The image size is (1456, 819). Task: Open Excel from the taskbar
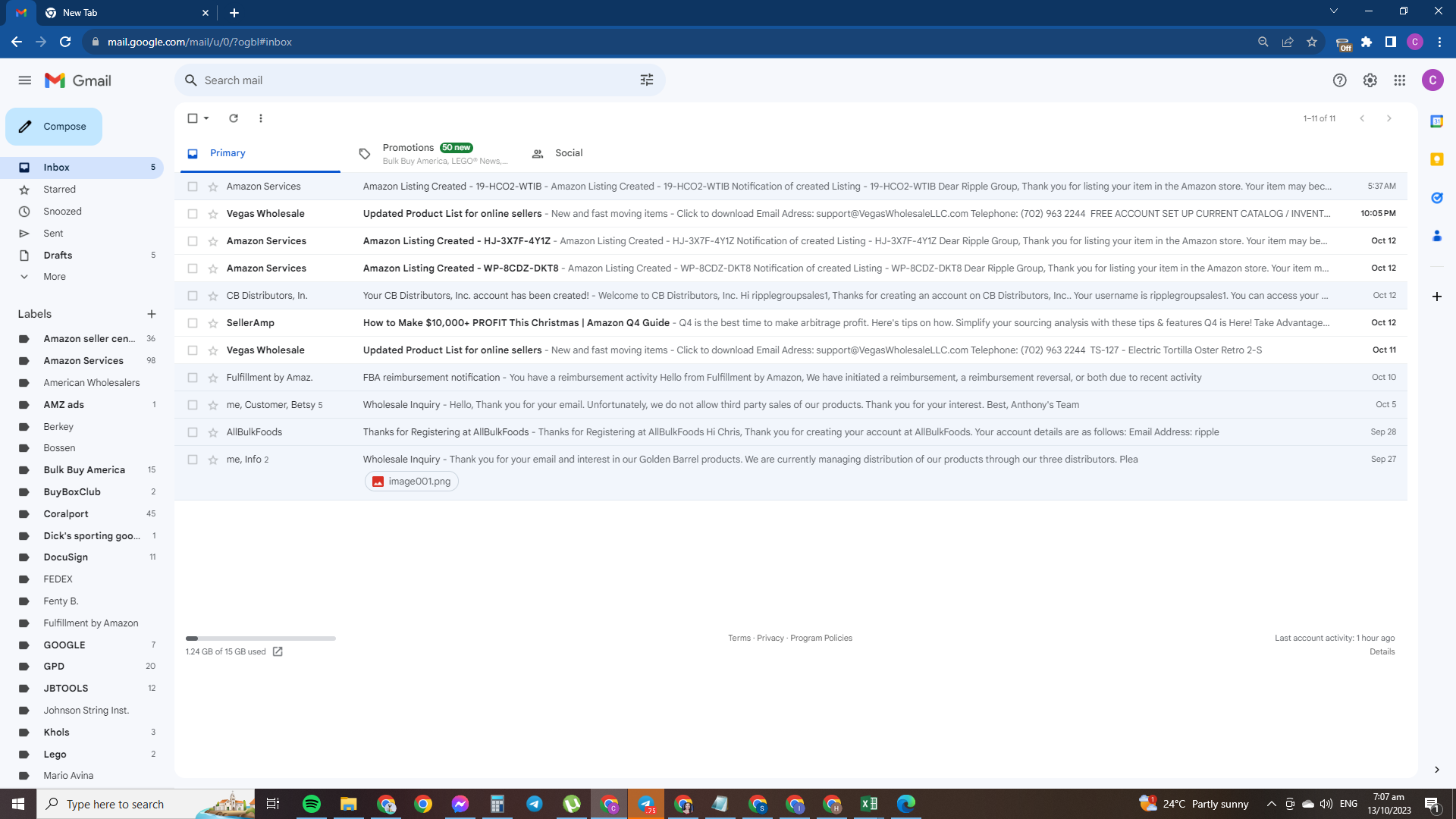point(869,804)
